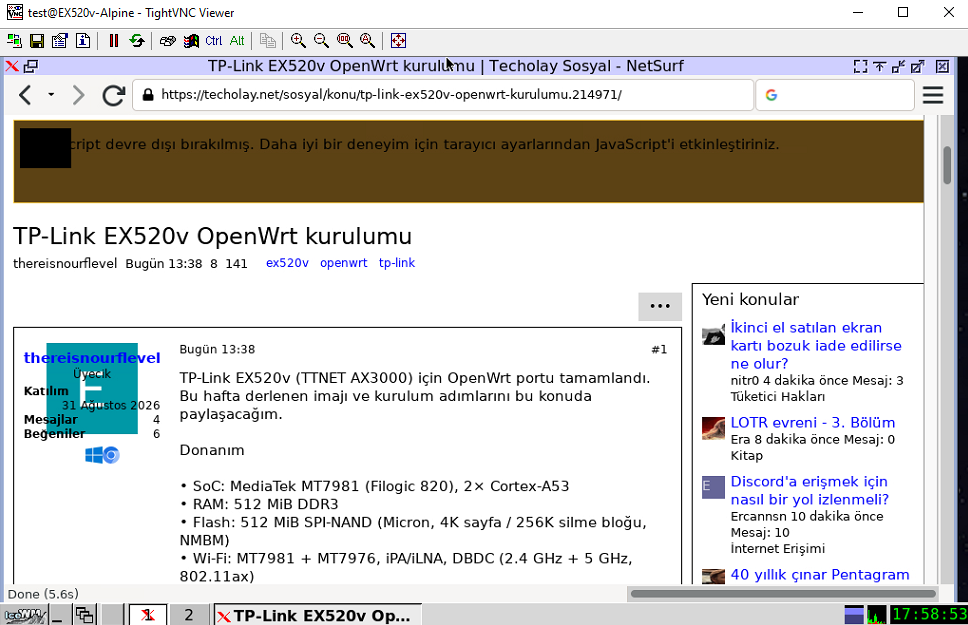
Task: Click the tray icon left of the CPU graph
Action: point(854,615)
